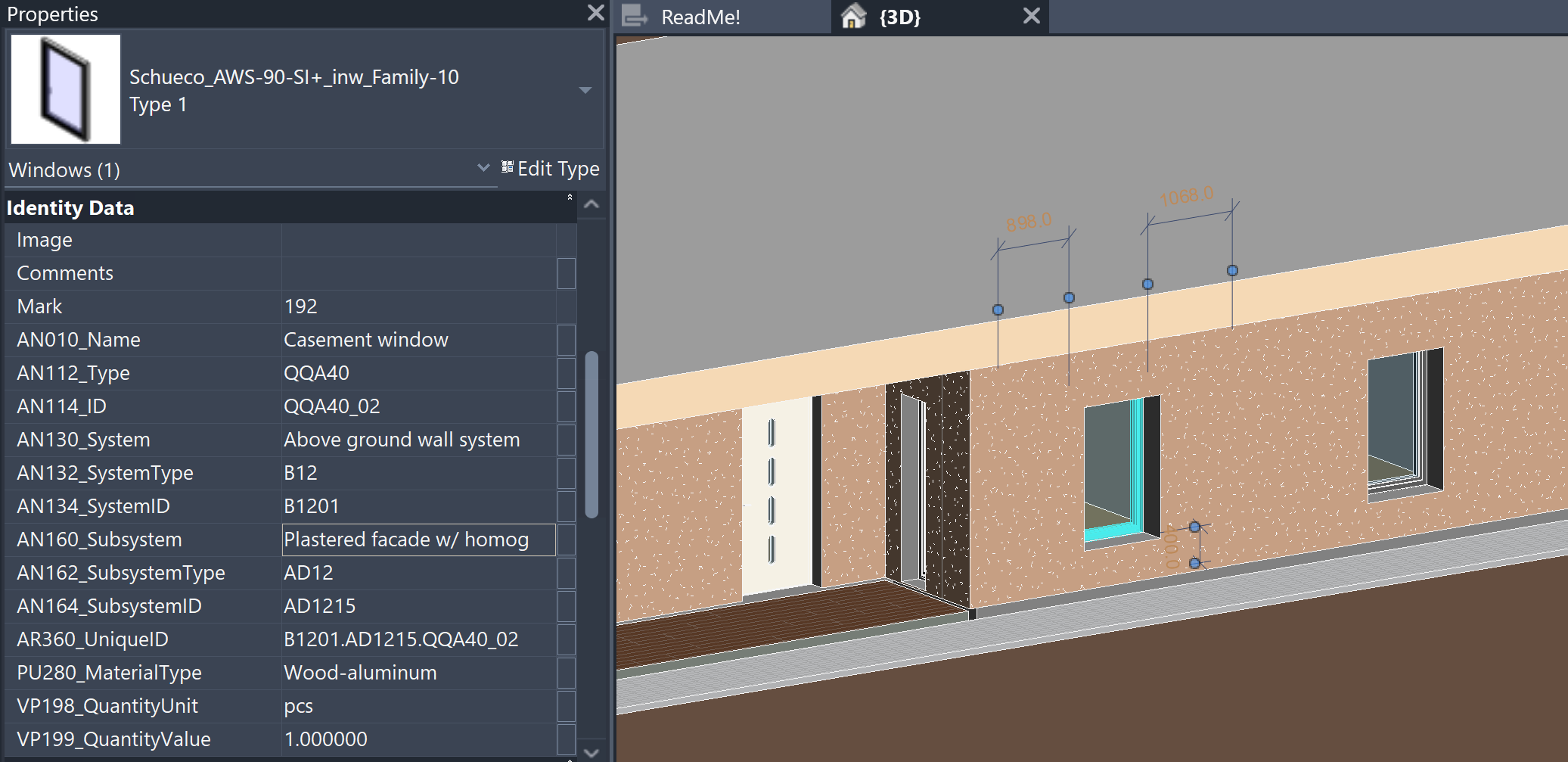
Task: Switch to the ReadMe! tab
Action: (700, 17)
